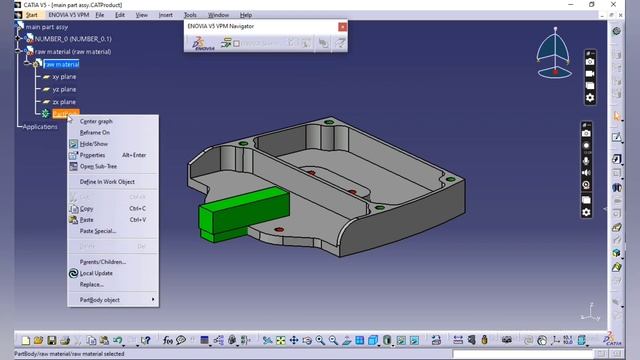Toggle Hide/Show icon in bottom toolbar

[x=401, y=340]
